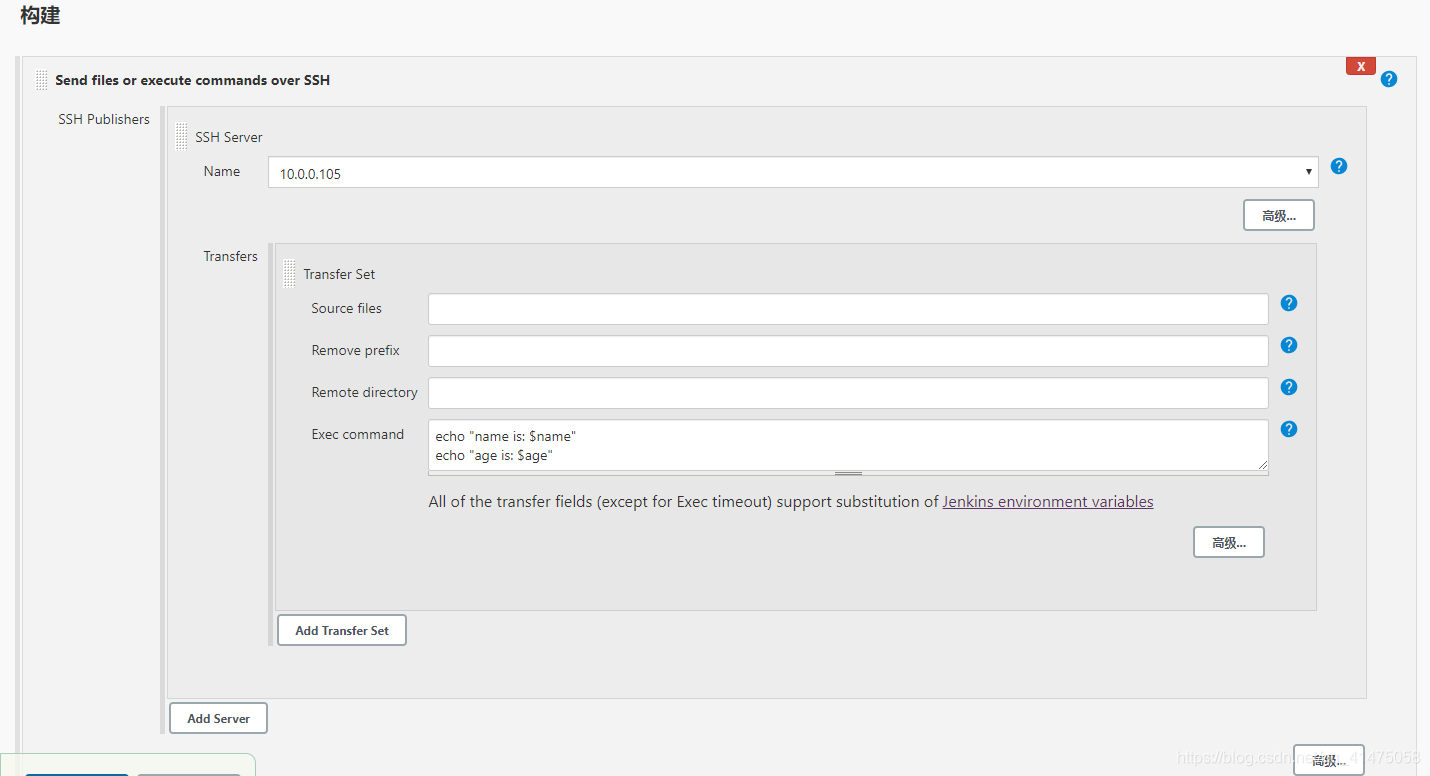Click the Exec command label
The image size is (1430, 776).
[357, 434]
